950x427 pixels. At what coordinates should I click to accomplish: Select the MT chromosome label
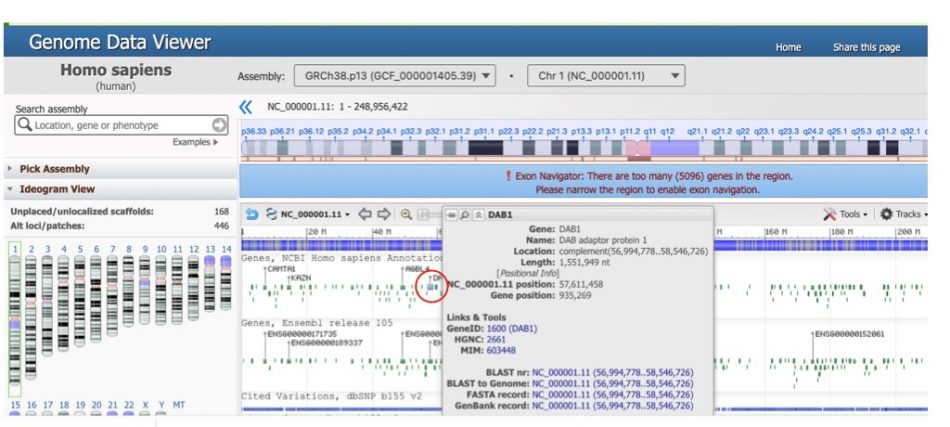(179, 405)
